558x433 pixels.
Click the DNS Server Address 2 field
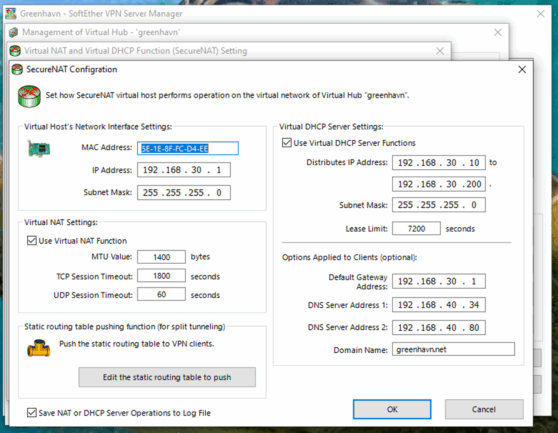(x=439, y=327)
